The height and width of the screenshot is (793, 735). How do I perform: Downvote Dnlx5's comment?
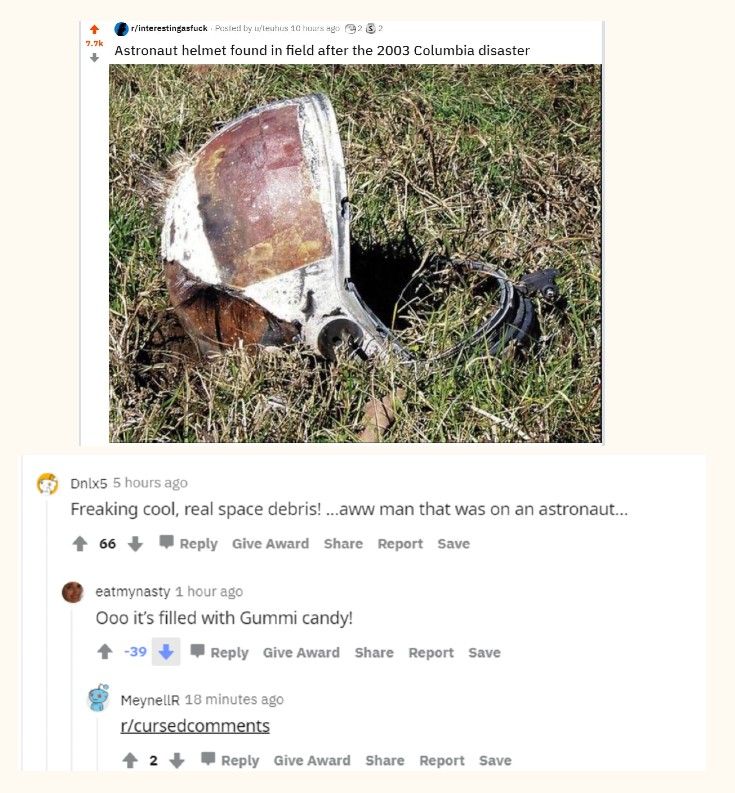135,544
